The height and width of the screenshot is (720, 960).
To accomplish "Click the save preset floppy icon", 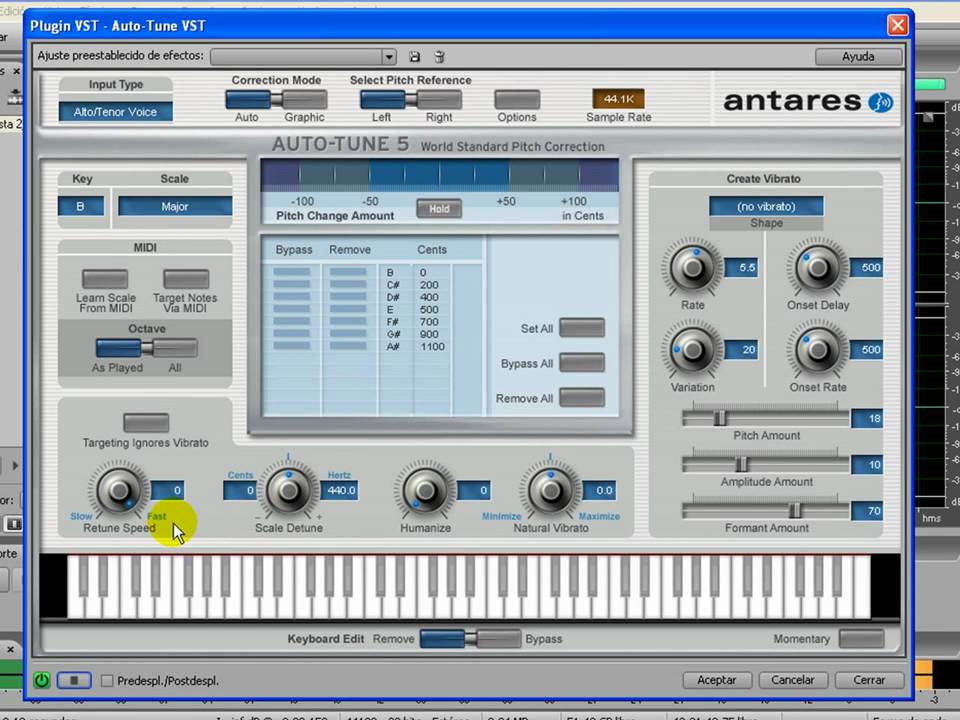I will pyautogui.click(x=414, y=56).
